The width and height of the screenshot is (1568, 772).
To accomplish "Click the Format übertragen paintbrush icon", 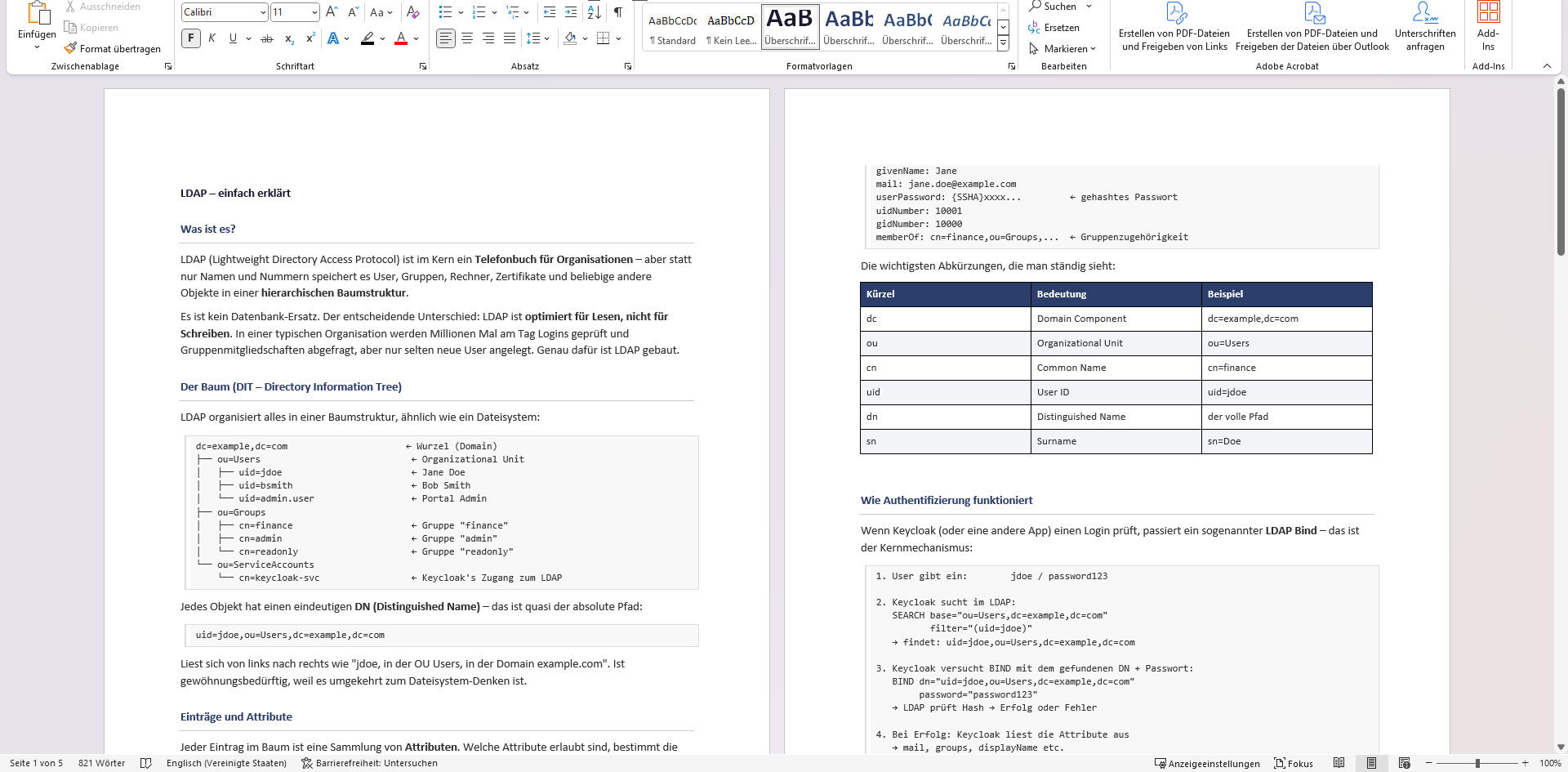I will 71,49.
